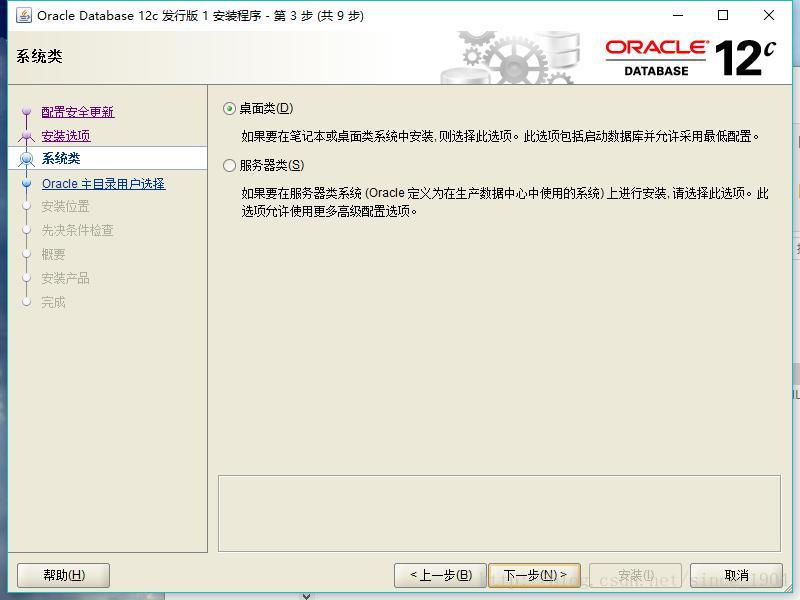Go back with the 上一步(B) button
Screen dimensions: 800x600
click(440, 576)
